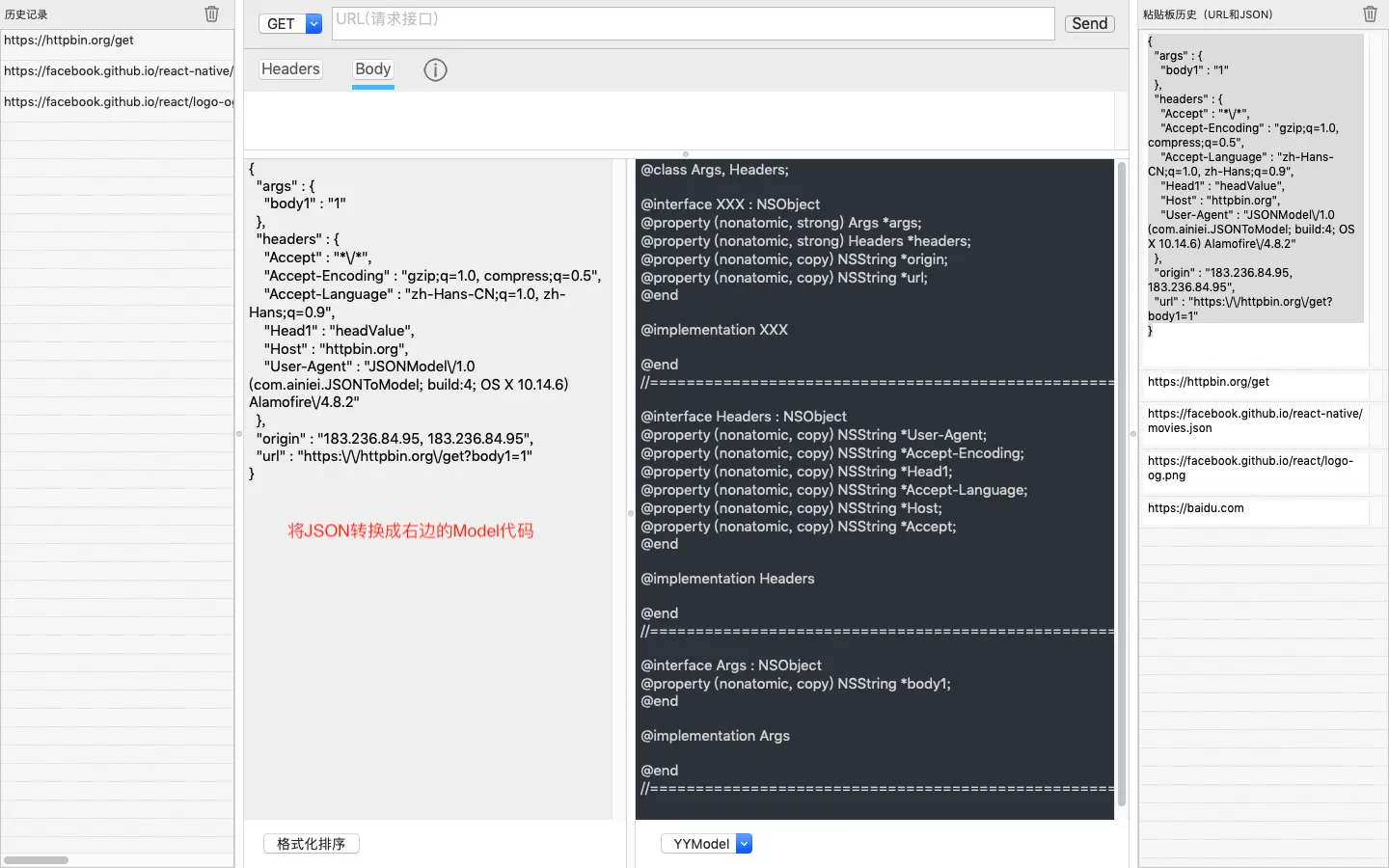Click the "Host" : "httpbin.org" line in JSON response
The width and height of the screenshot is (1389, 868).
coord(338,349)
